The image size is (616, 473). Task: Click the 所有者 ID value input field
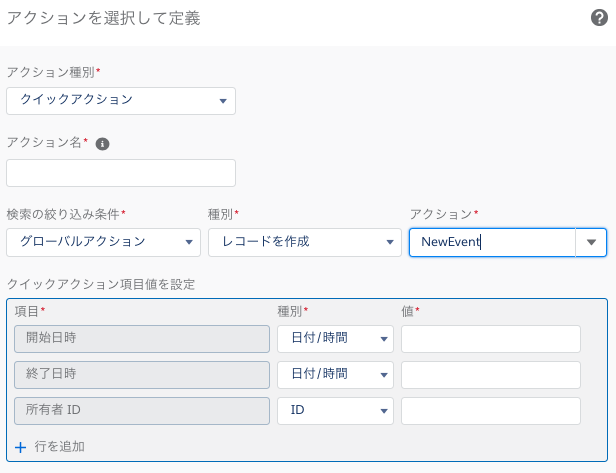point(491,411)
